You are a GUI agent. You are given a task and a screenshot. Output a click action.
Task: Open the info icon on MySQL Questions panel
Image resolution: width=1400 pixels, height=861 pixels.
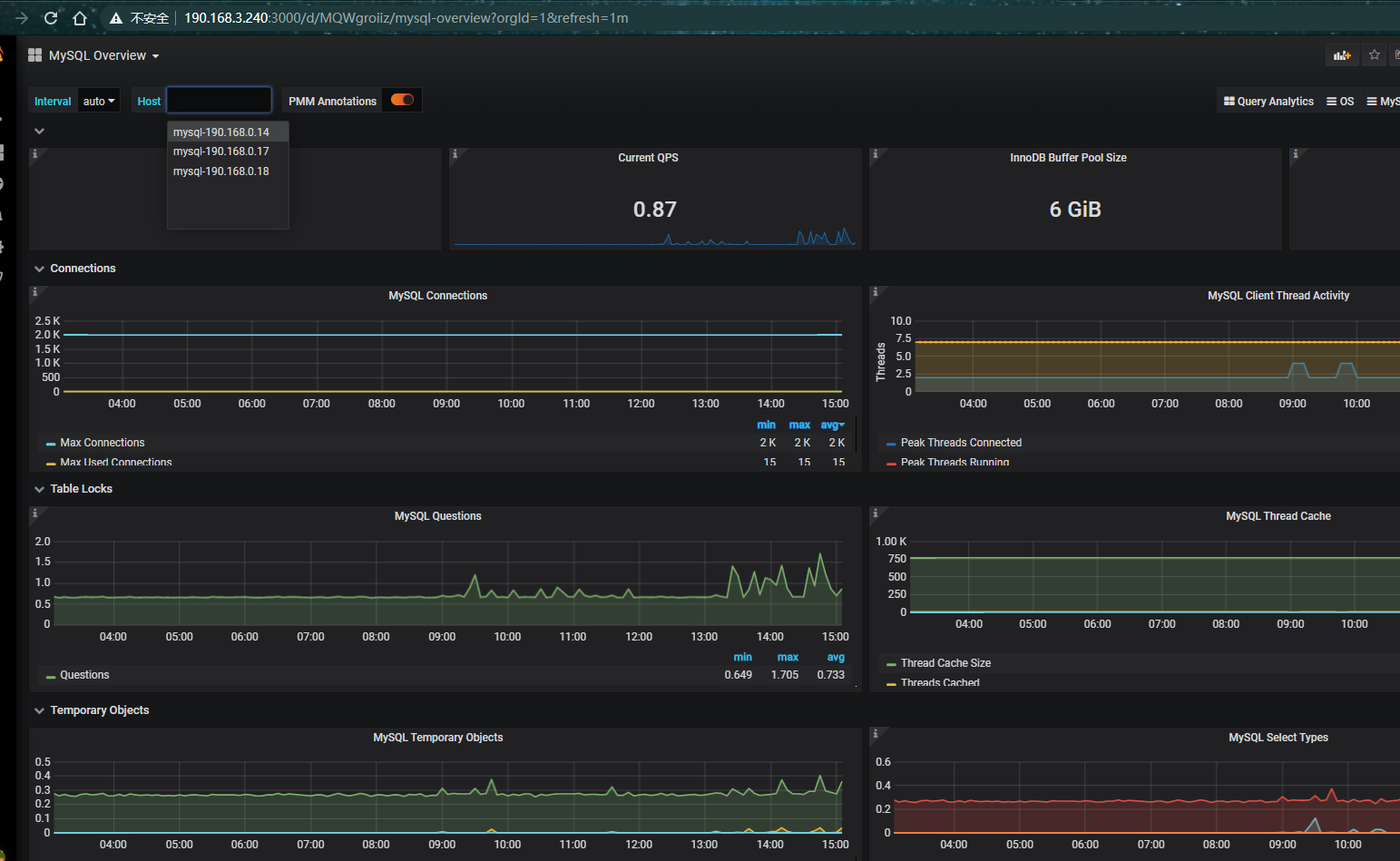(34, 513)
